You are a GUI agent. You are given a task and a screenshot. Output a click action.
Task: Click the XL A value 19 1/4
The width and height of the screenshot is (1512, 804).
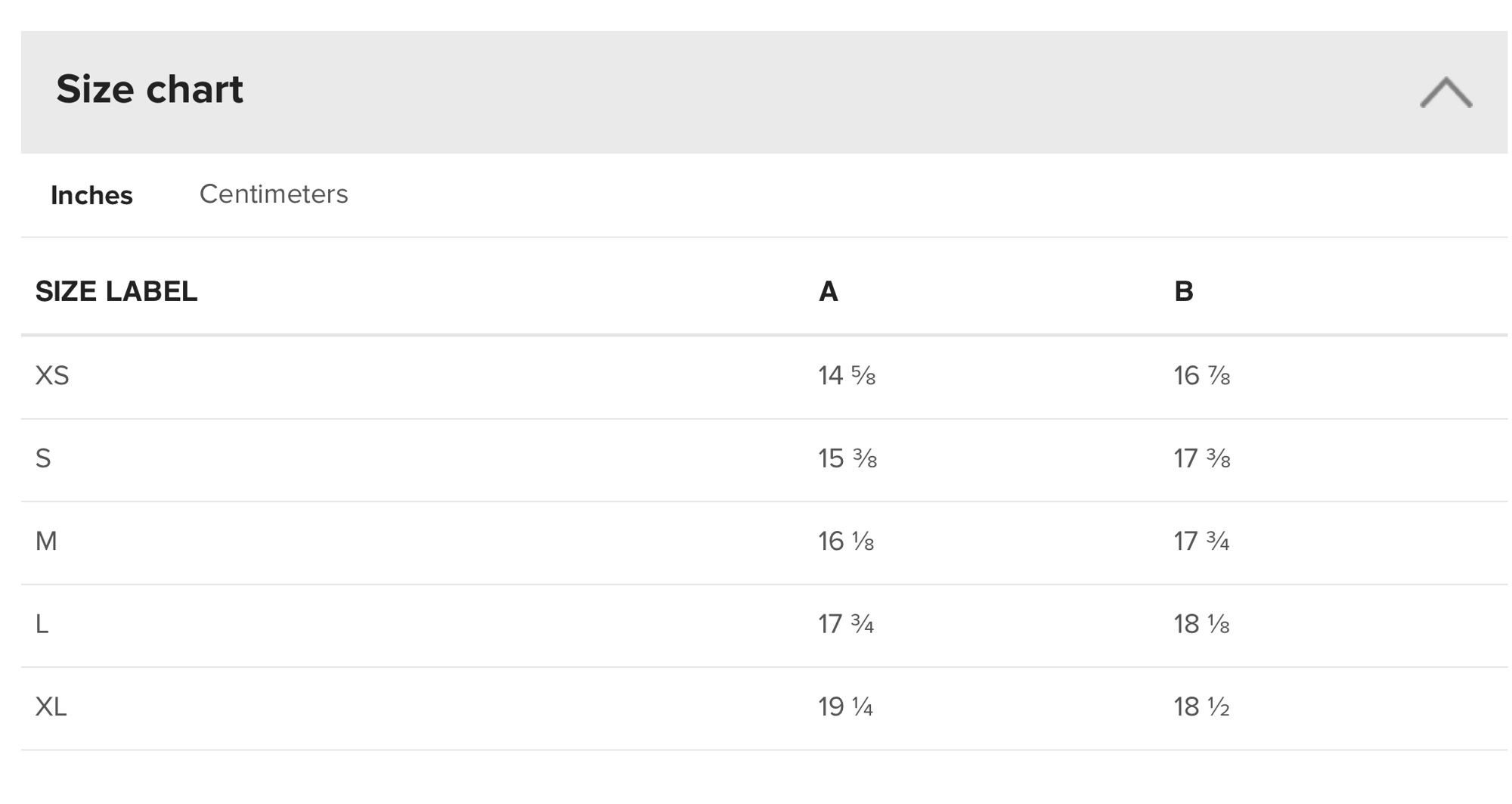(x=846, y=707)
